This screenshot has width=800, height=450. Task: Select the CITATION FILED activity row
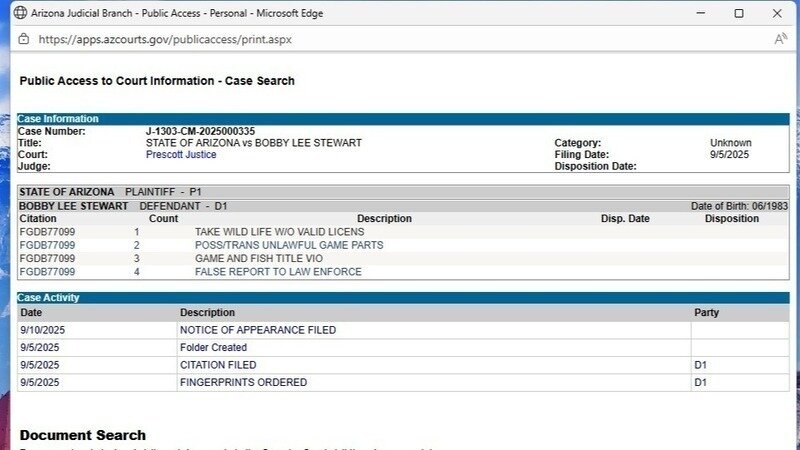click(x=217, y=365)
